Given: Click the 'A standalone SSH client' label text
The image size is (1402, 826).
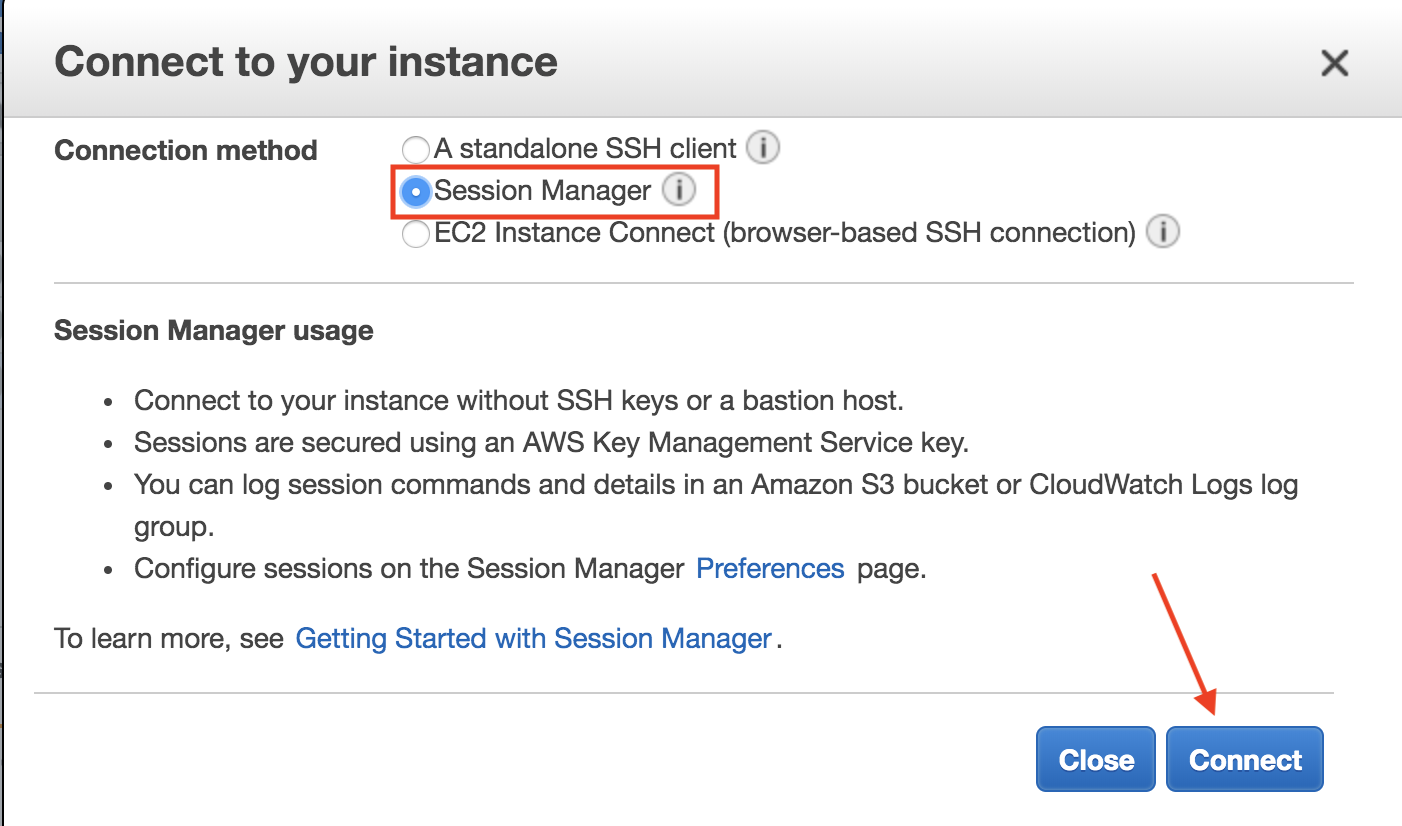Looking at the screenshot, I should pos(585,150).
